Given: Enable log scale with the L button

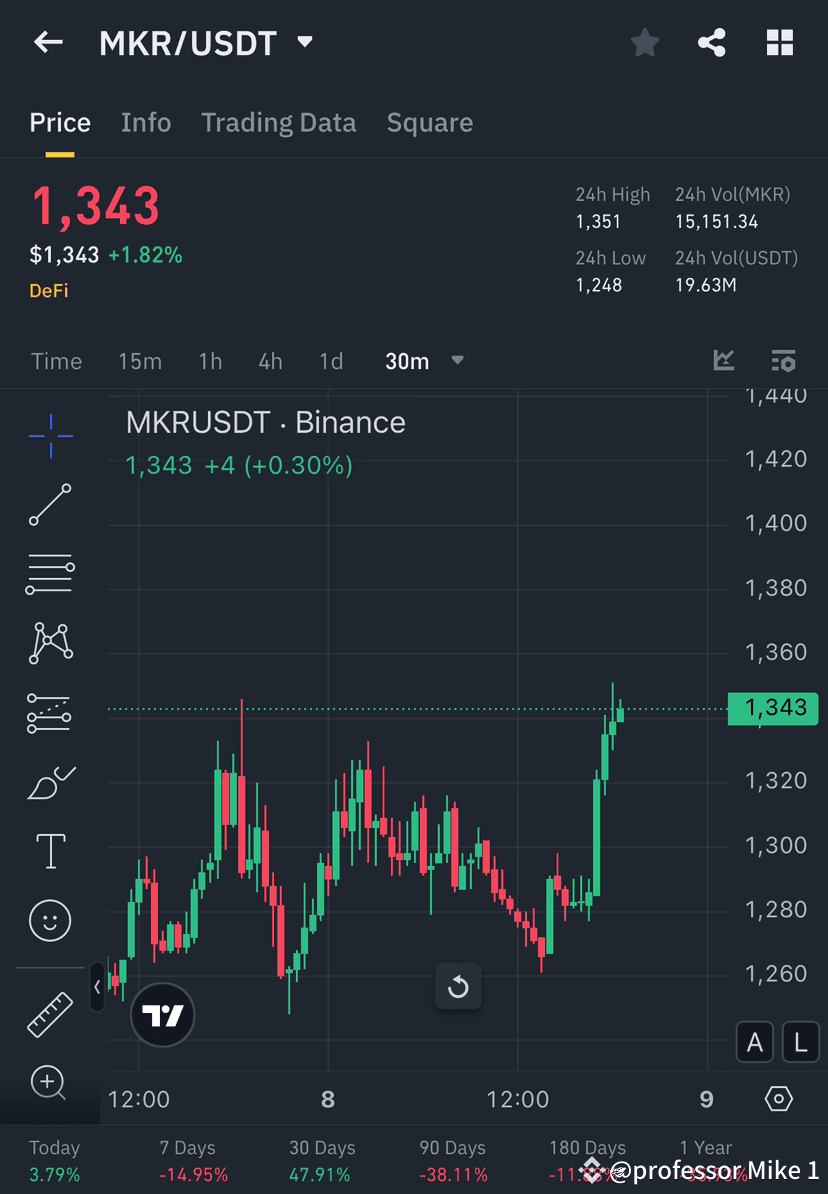Looking at the screenshot, I should point(800,1041).
